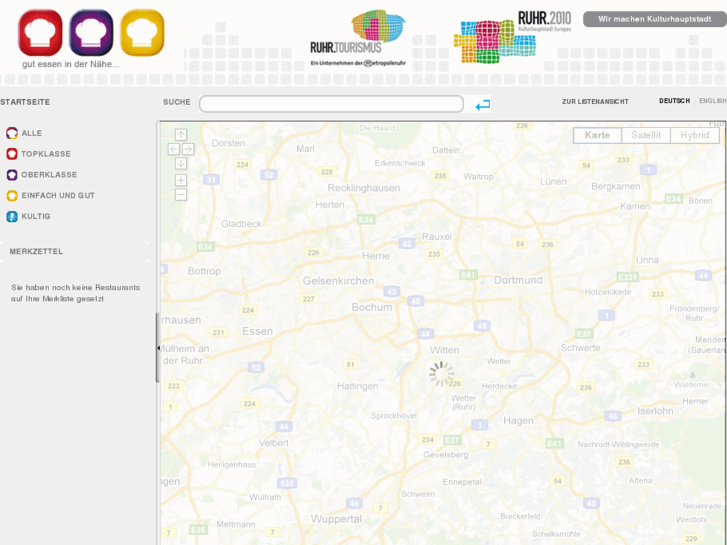Collapse the sidebar with the splitter arrow

158,347
